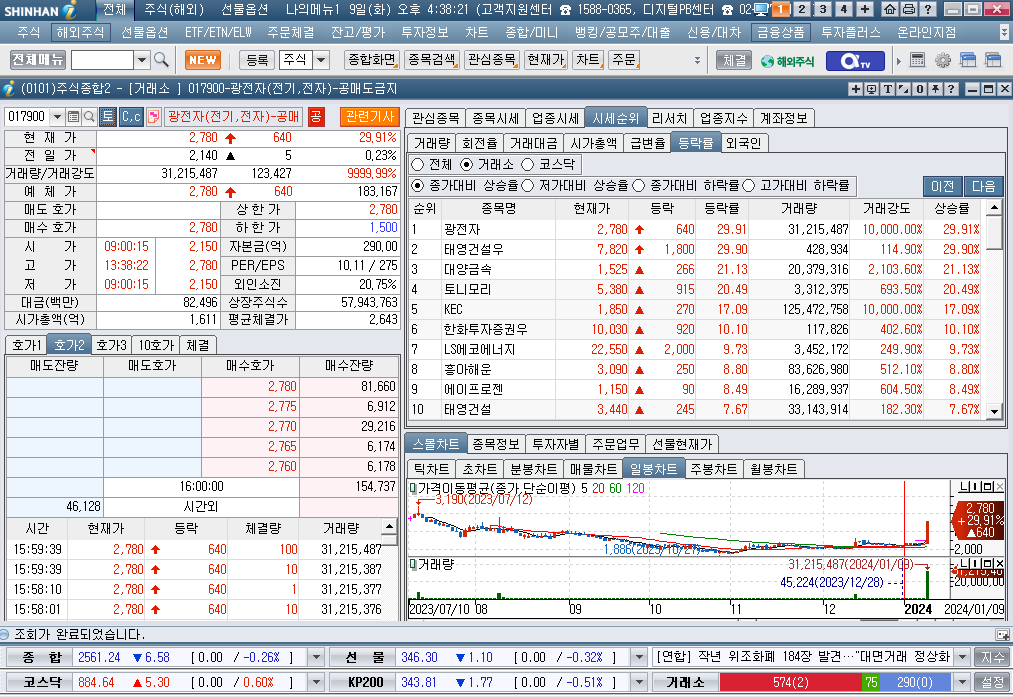Image resolution: width=1013 pixels, height=697 pixels.
Task: Open the calculator icon in toolbar
Action: pos(917,60)
